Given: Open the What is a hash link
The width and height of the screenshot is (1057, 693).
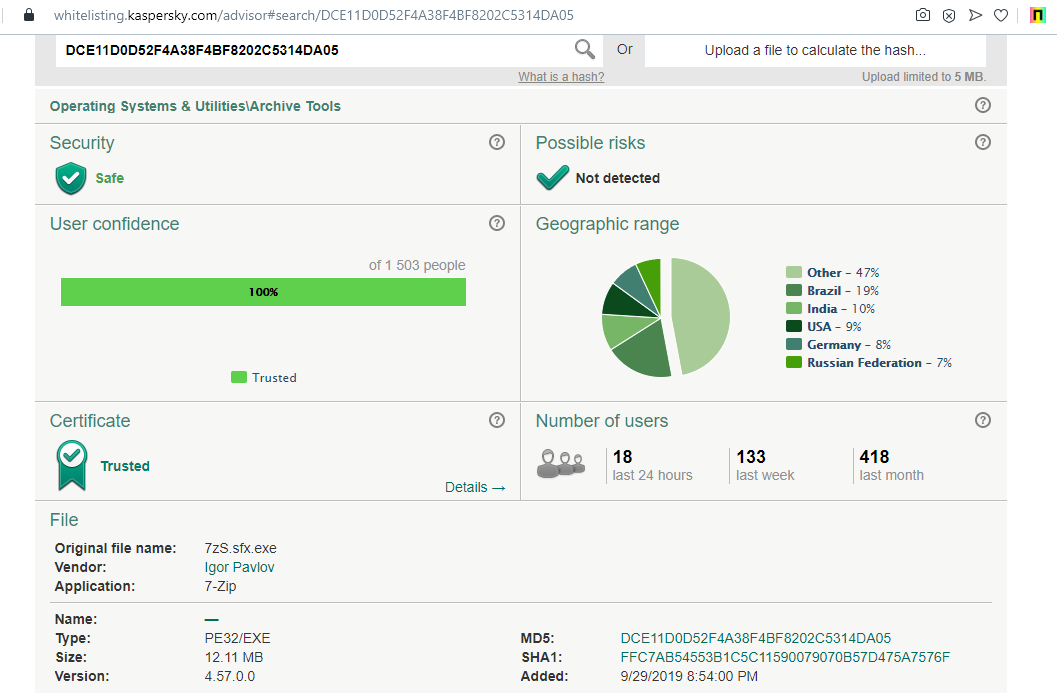Looking at the screenshot, I should point(561,77).
